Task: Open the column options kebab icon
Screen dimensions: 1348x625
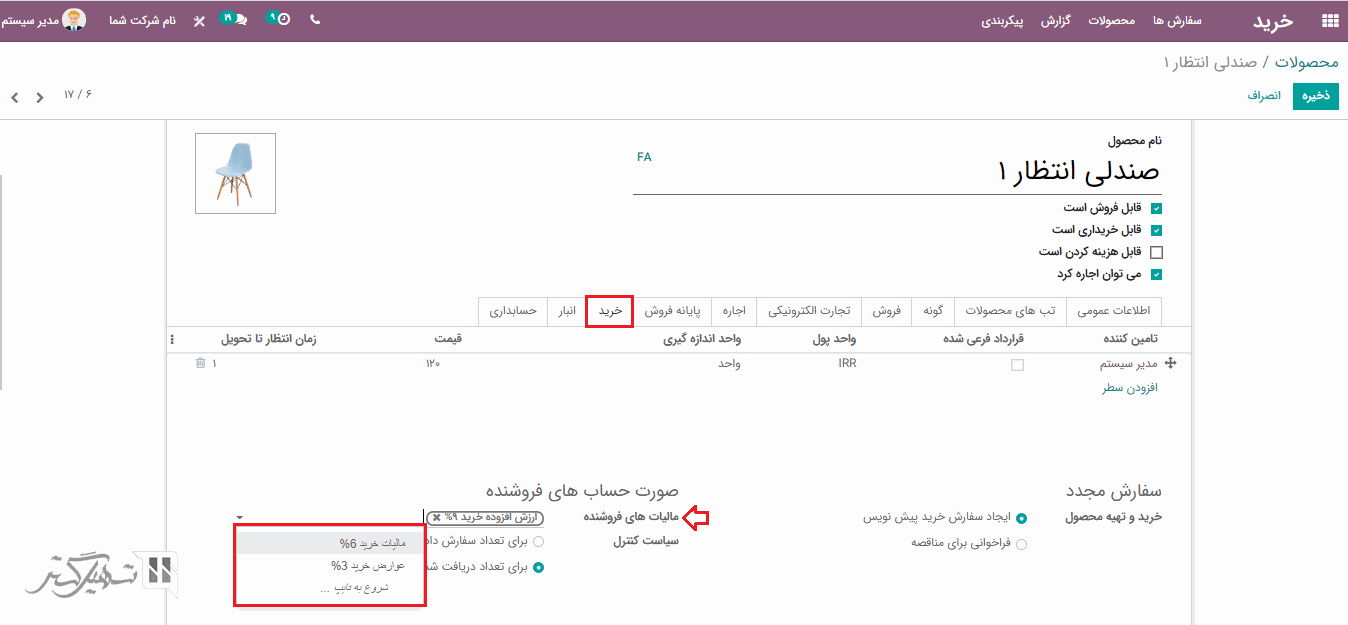Action: (x=171, y=339)
